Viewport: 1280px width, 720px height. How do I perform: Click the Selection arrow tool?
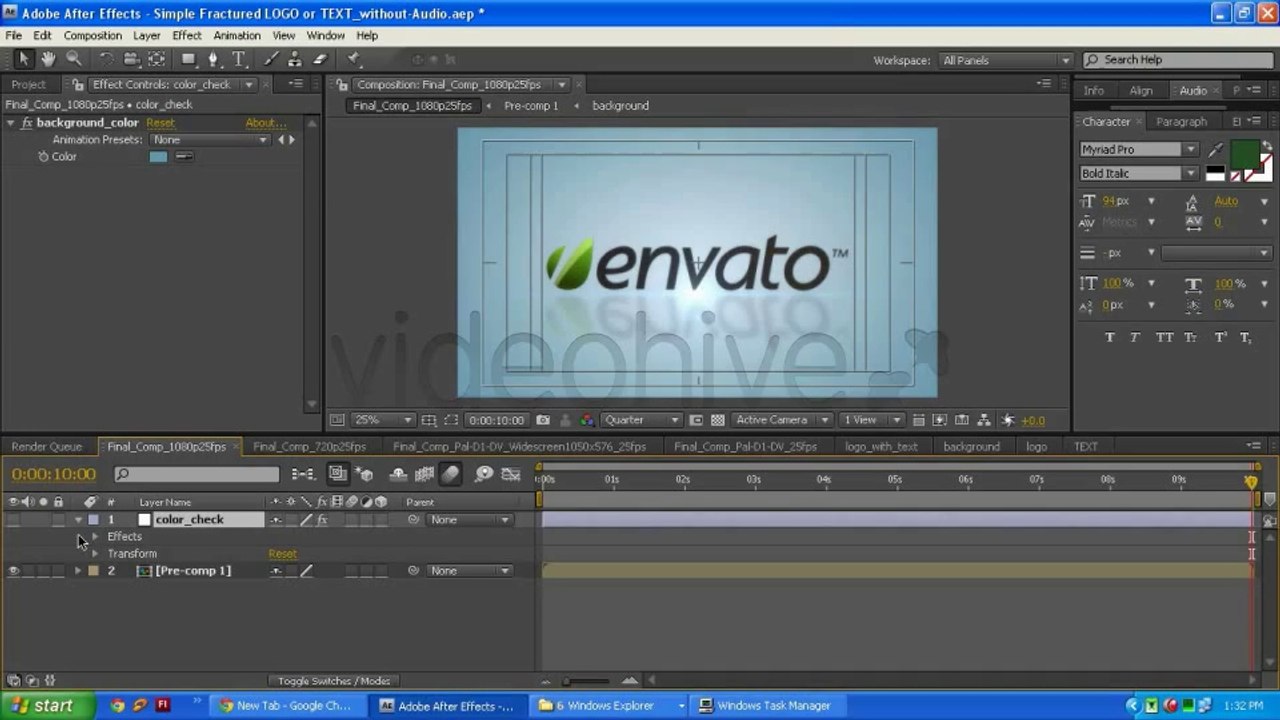coord(23,60)
